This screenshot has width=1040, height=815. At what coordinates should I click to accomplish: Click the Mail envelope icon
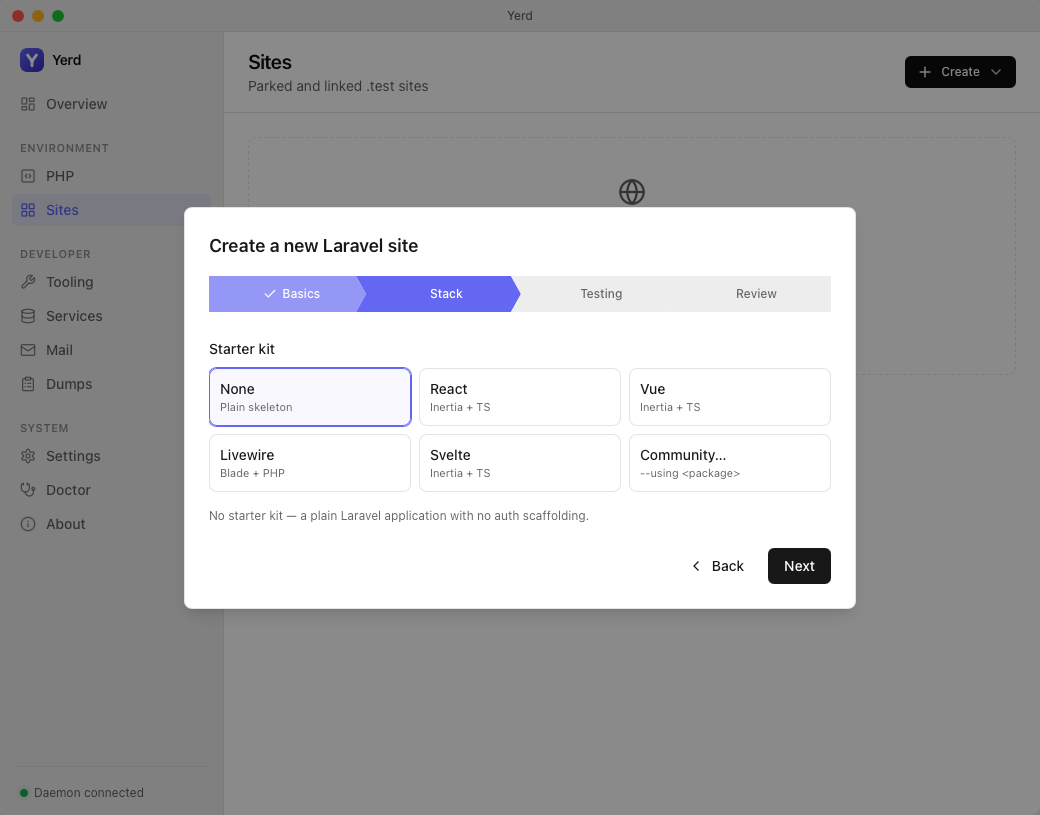[x=28, y=350]
